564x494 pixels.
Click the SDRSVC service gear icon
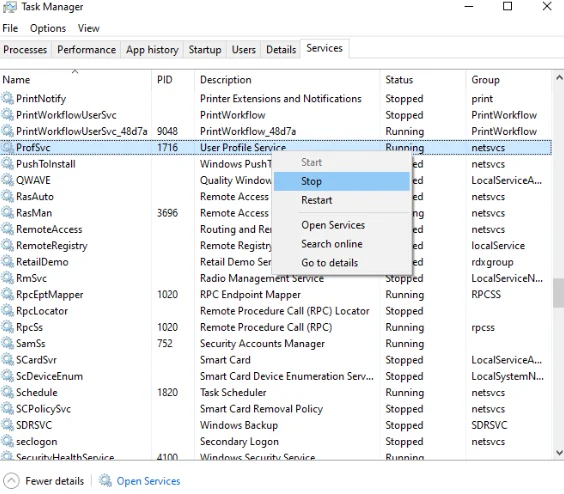pos(8,425)
